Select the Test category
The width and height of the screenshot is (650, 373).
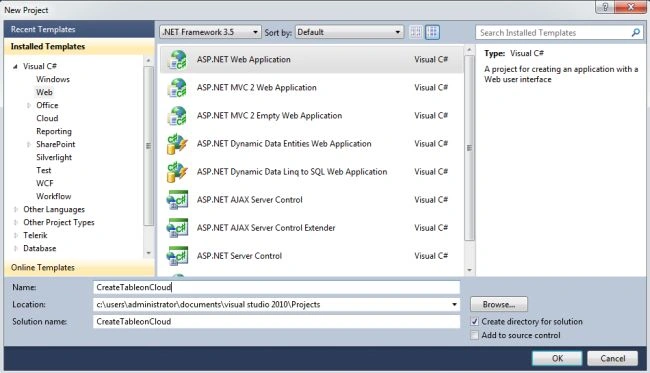44,170
